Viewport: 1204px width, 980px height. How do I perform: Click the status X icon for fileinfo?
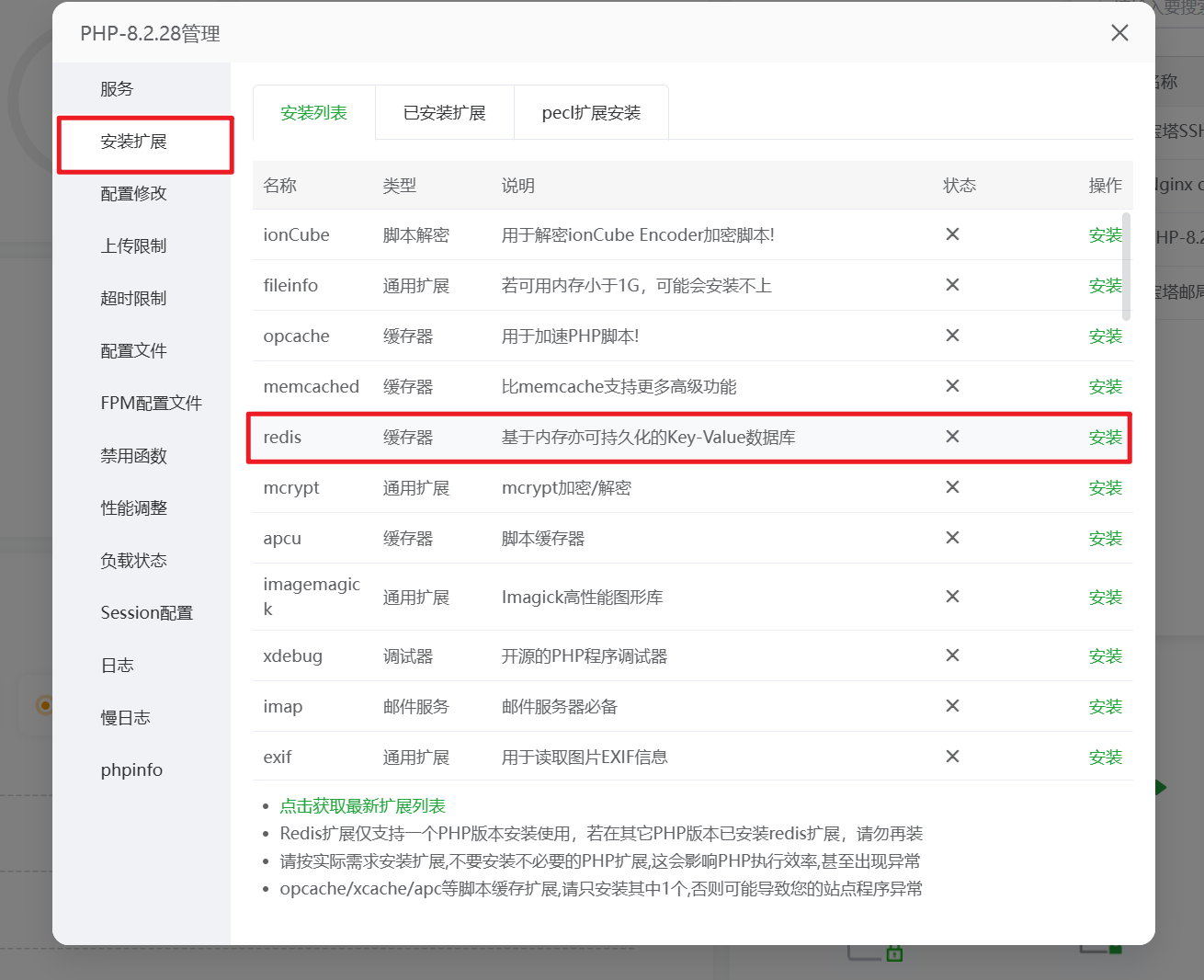pyautogui.click(x=952, y=285)
